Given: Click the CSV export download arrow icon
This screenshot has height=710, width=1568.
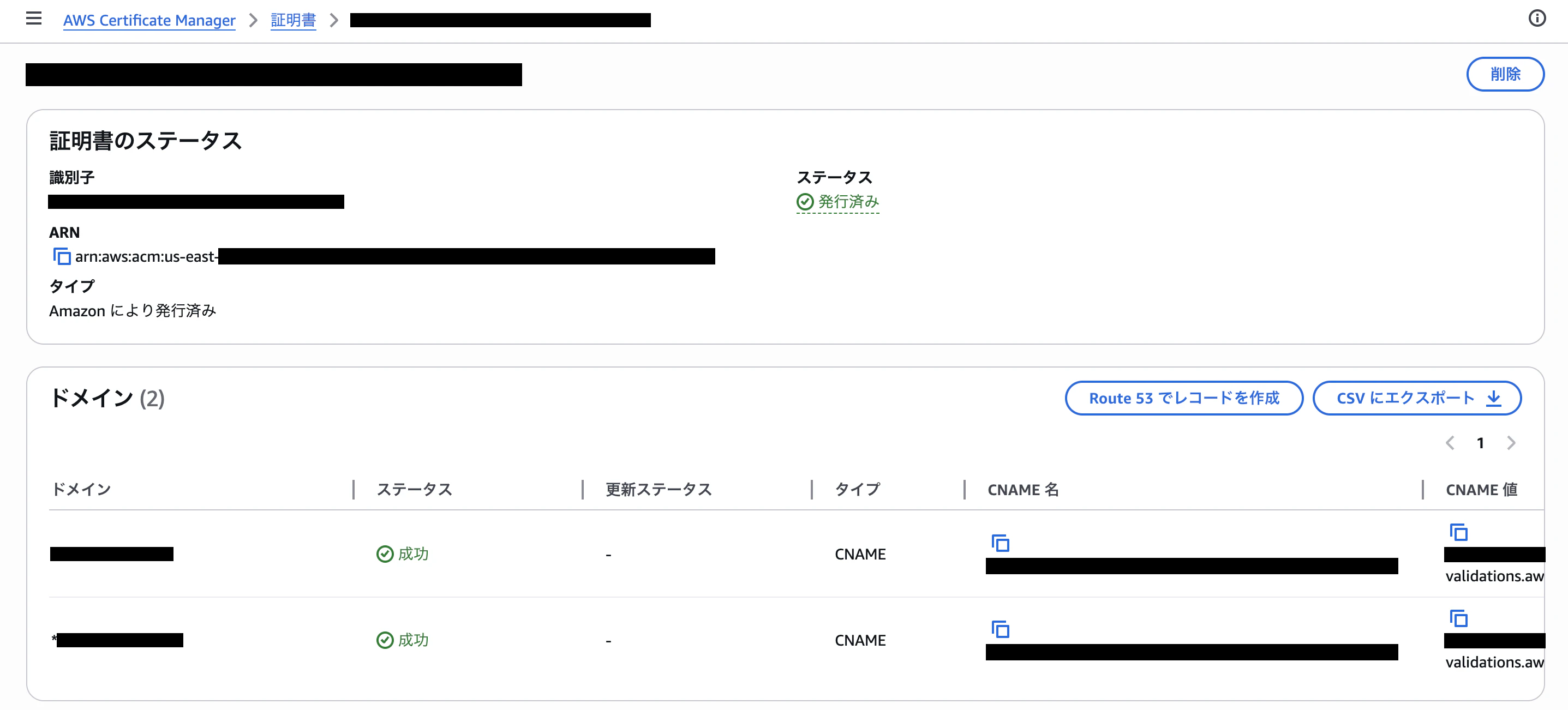Looking at the screenshot, I should tap(1494, 399).
